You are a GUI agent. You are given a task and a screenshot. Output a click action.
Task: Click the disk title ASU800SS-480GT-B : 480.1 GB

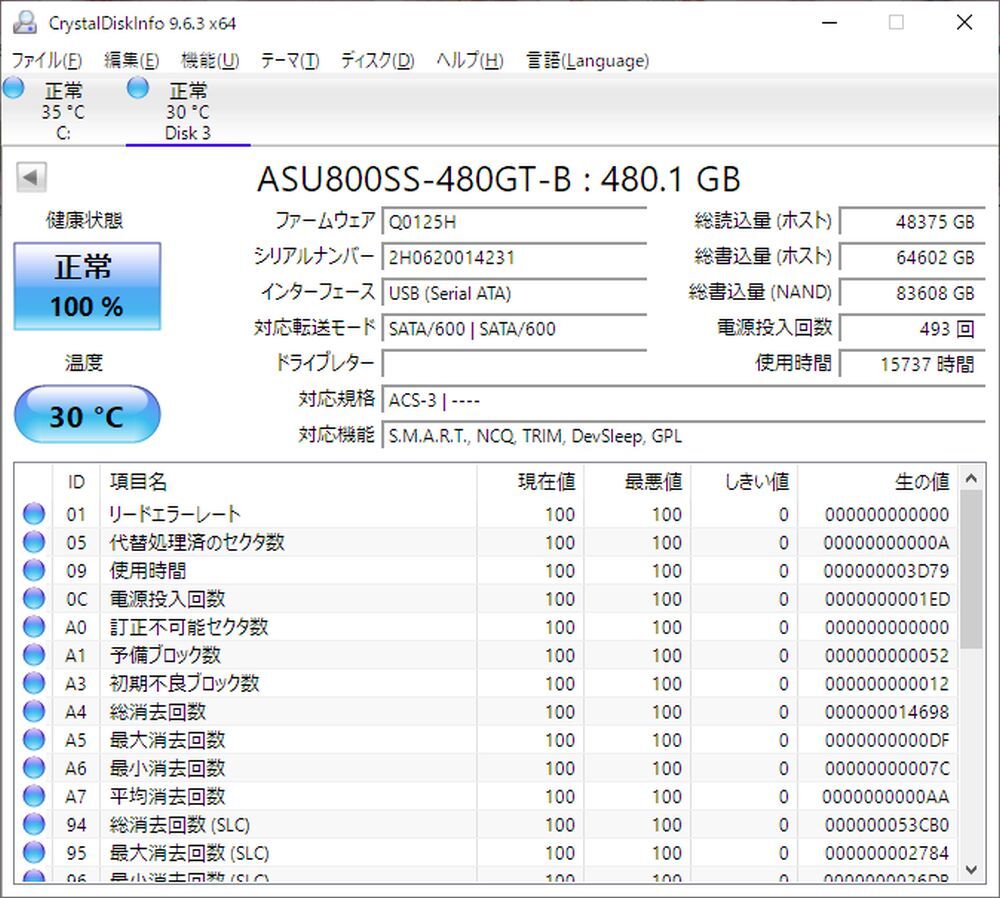[x=499, y=179]
